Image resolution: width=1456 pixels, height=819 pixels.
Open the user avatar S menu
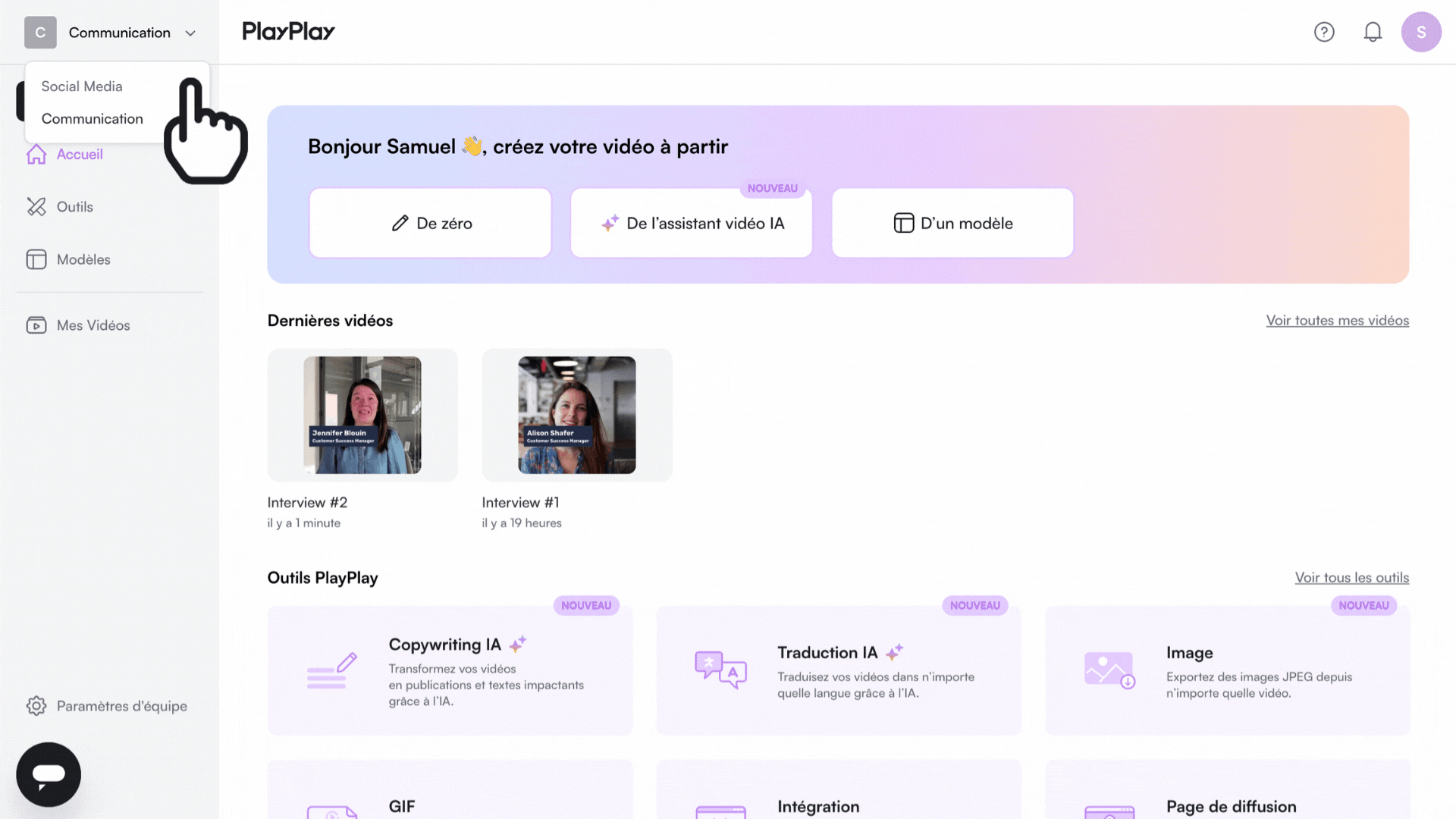pos(1421,32)
